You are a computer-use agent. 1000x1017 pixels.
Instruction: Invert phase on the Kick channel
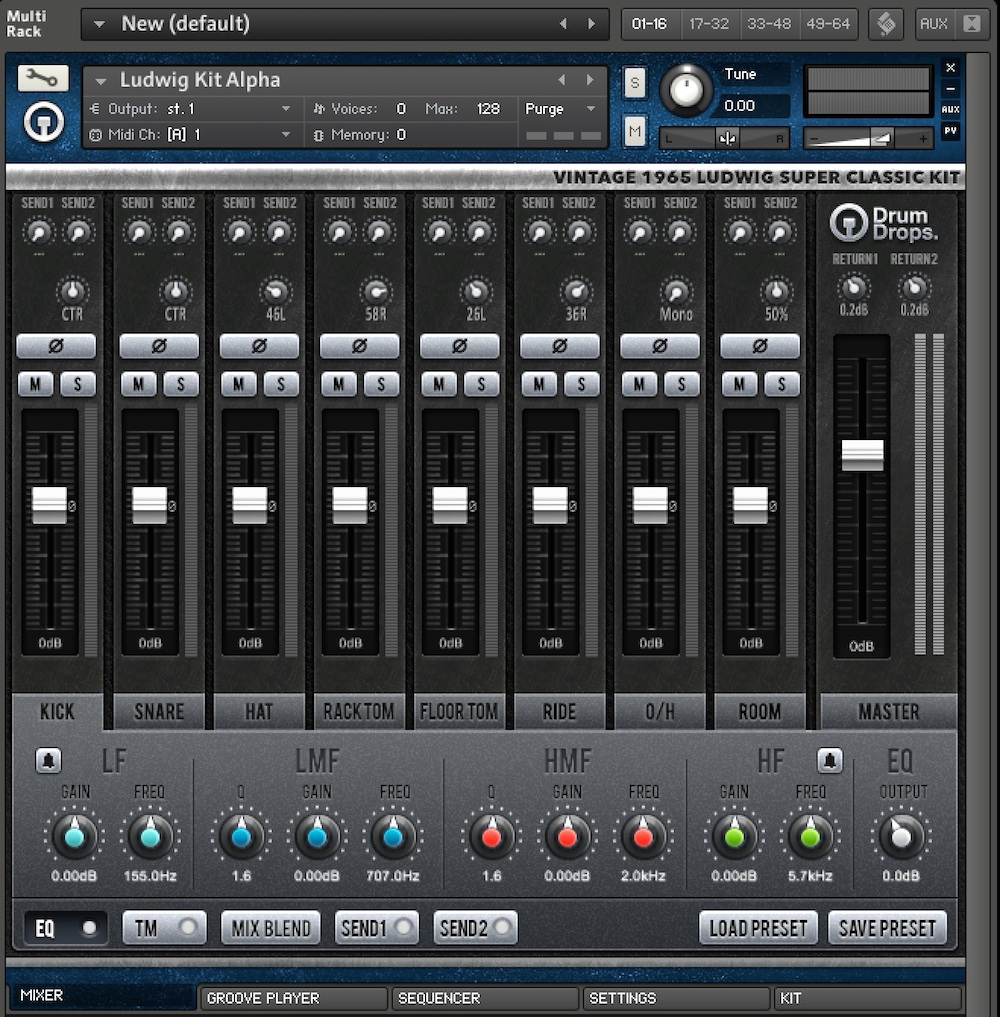coord(56,347)
